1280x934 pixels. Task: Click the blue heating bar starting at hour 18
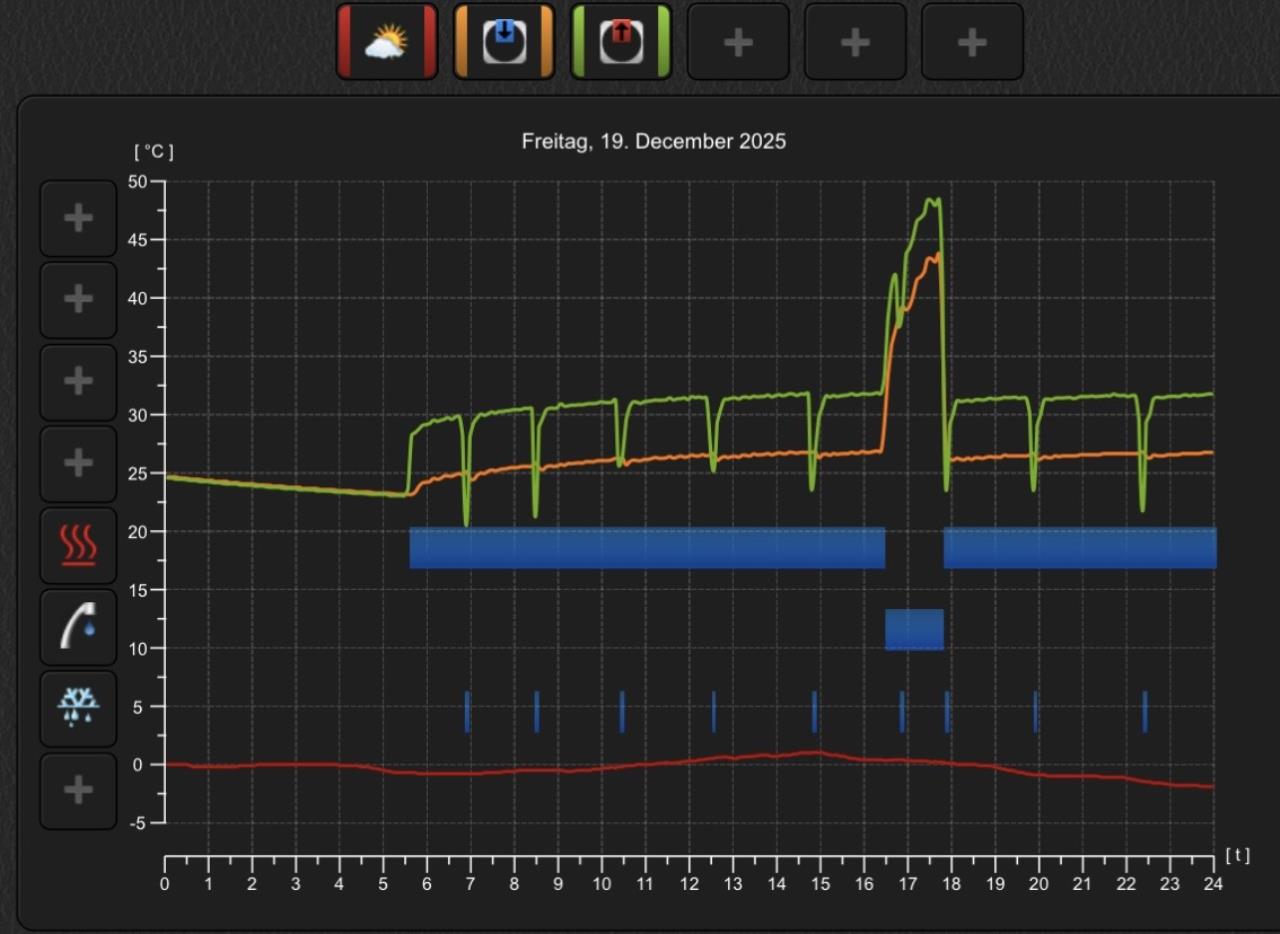(1080, 548)
